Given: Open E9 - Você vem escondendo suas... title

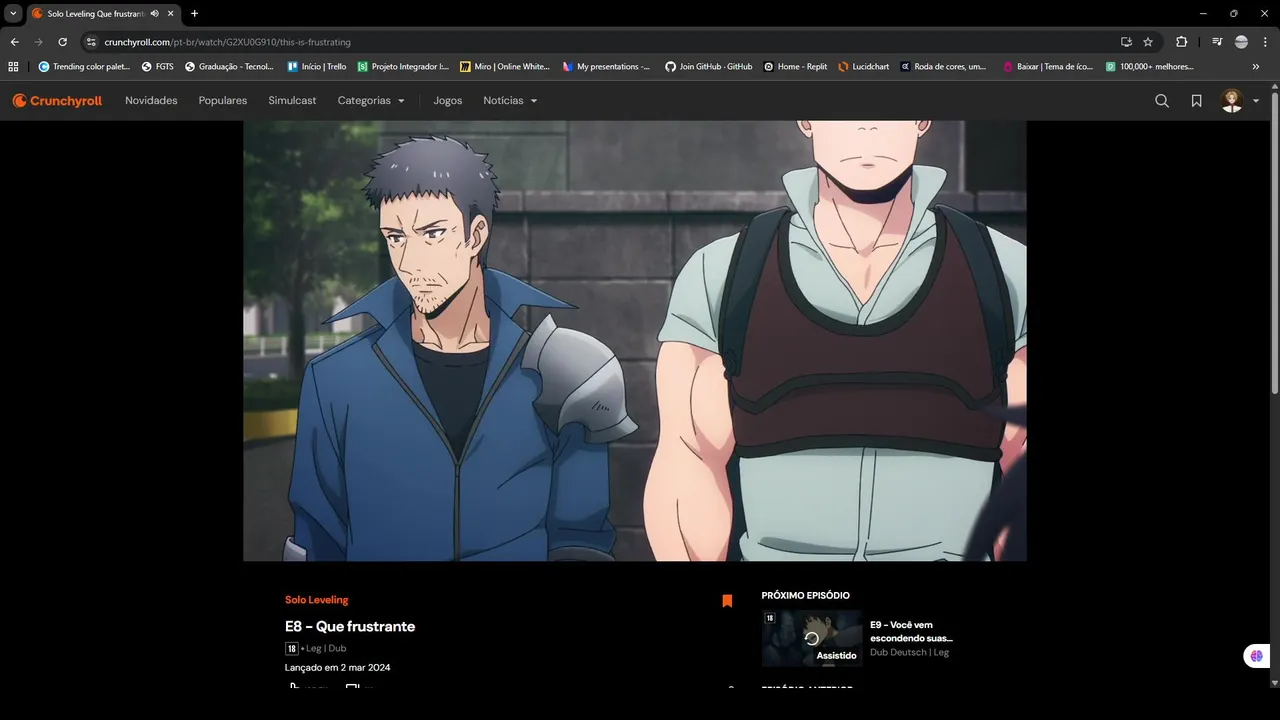Looking at the screenshot, I should [911, 631].
